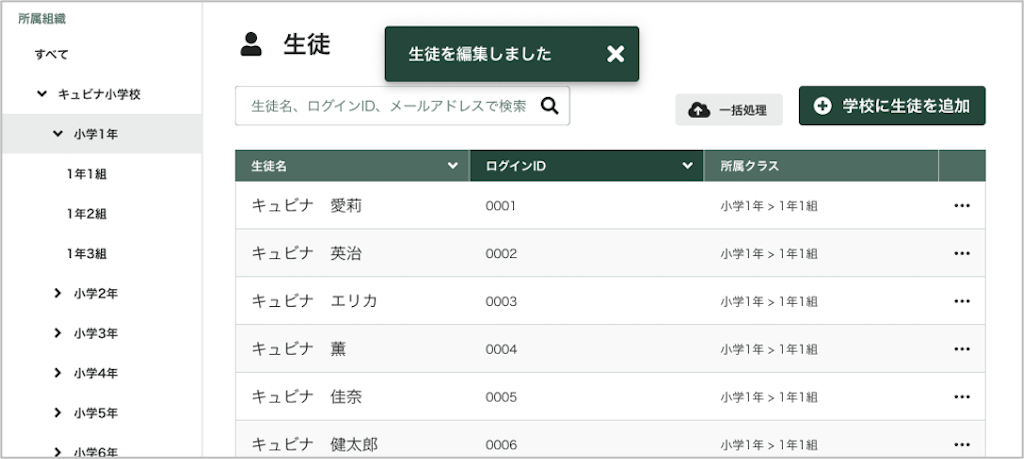Viewport: 1024px width, 459px height.
Task: Expand the 小学4年 chevron
Action: pyautogui.click(x=57, y=373)
